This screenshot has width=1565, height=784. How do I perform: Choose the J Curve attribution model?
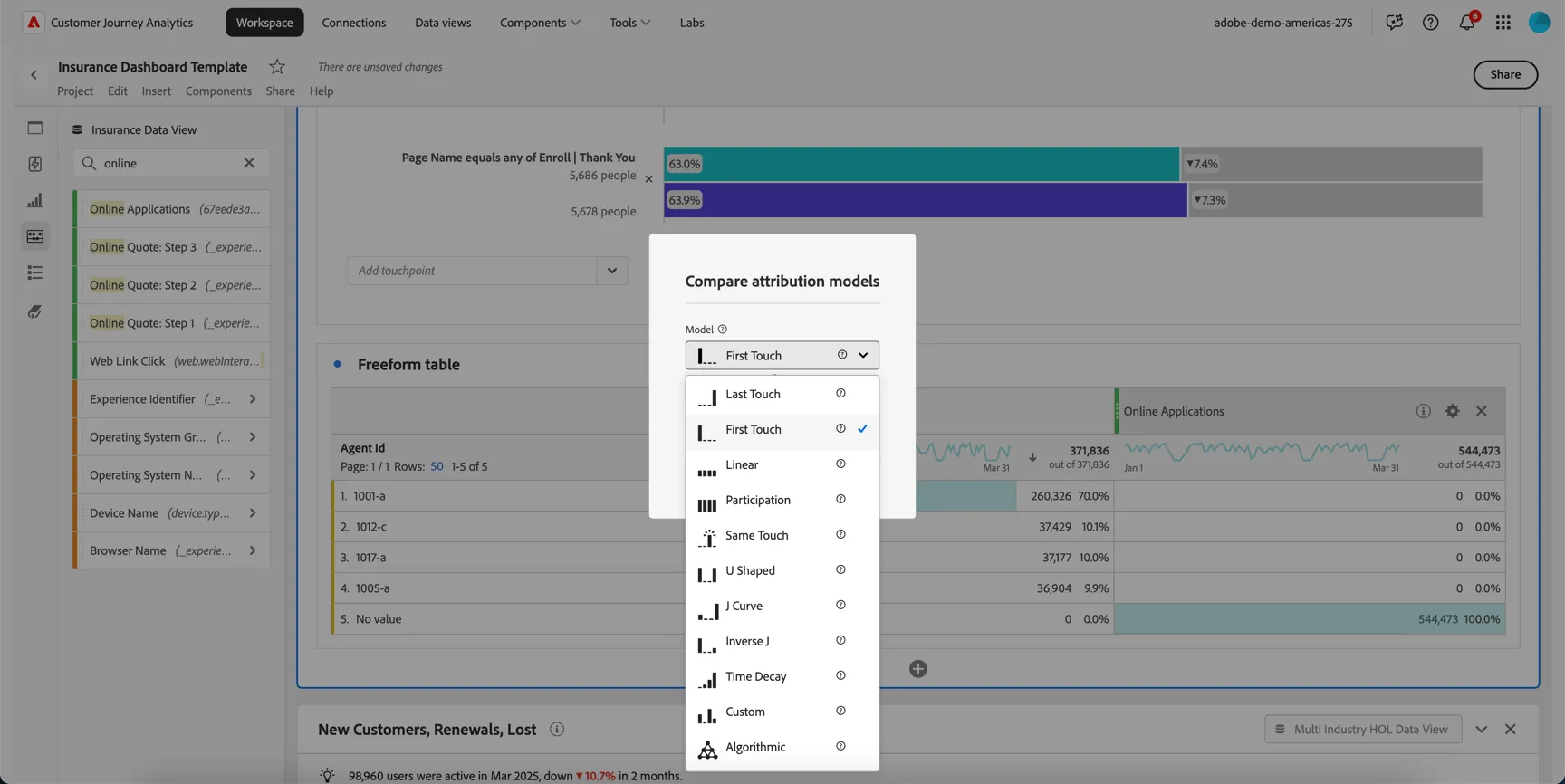click(782, 606)
